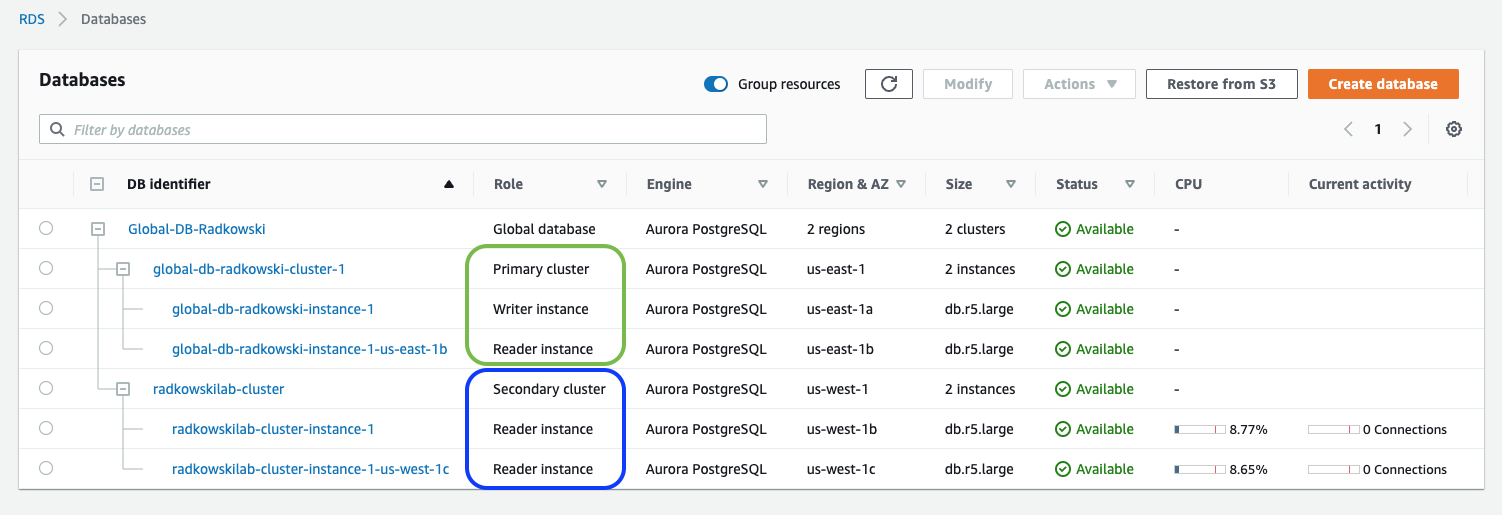
Task: Select radio button for radkowskilab-cluster
Action: [46, 389]
